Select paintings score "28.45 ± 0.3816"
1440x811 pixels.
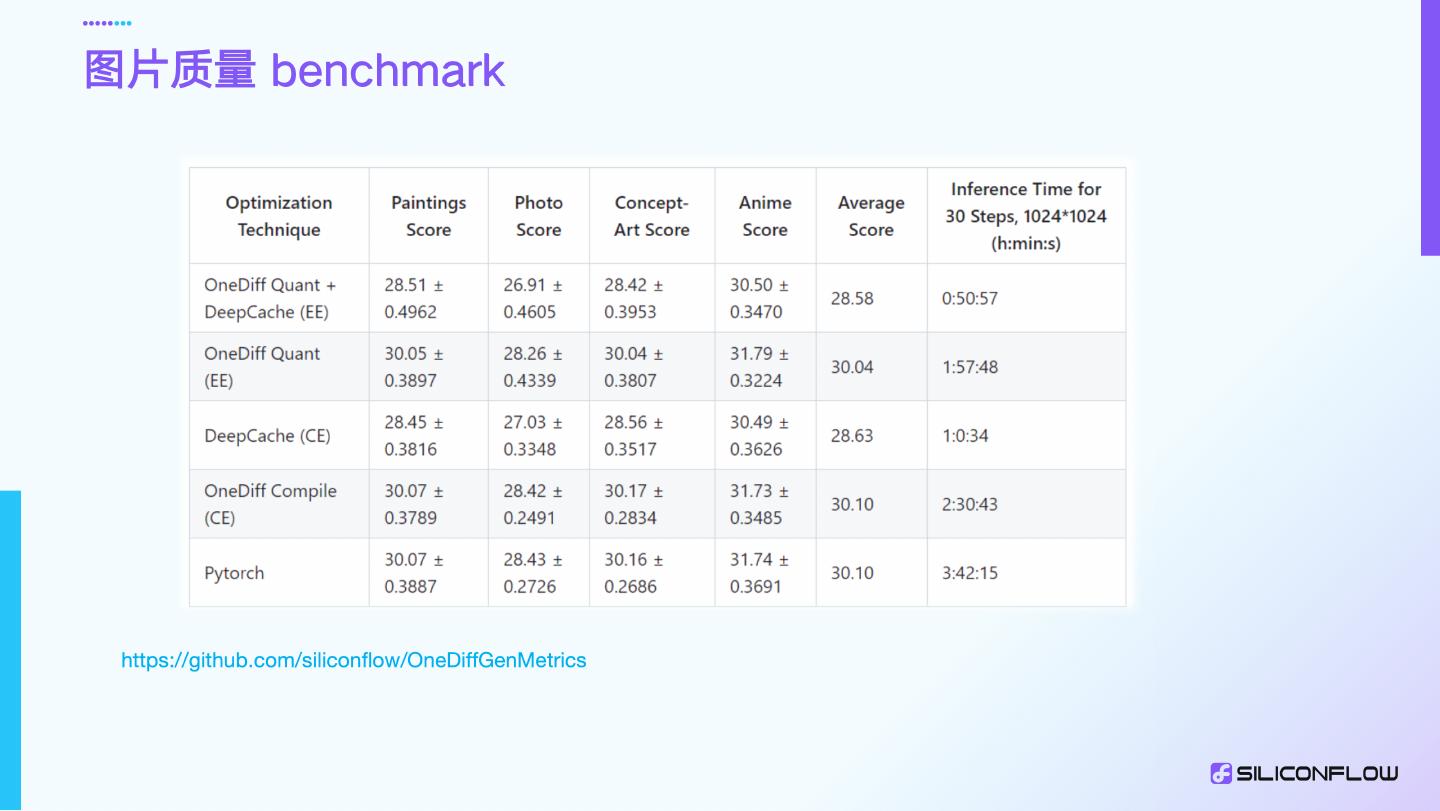coord(414,435)
